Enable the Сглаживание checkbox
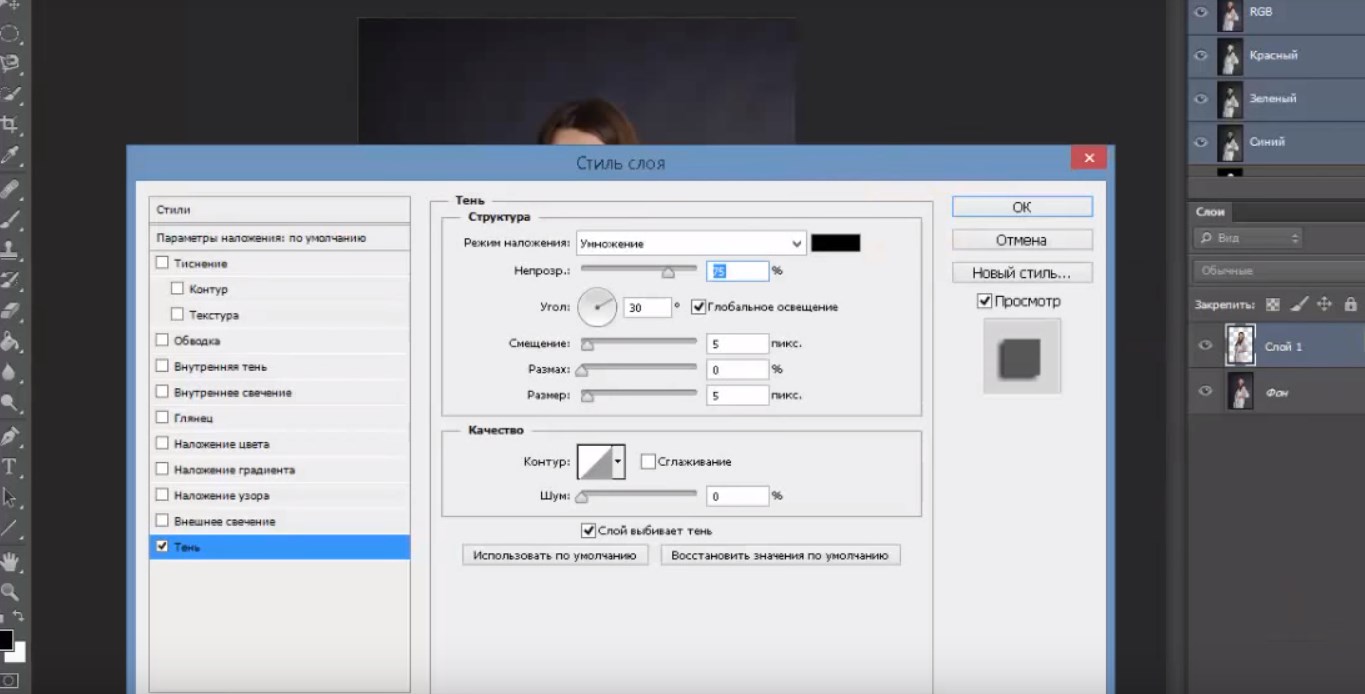 pos(648,462)
